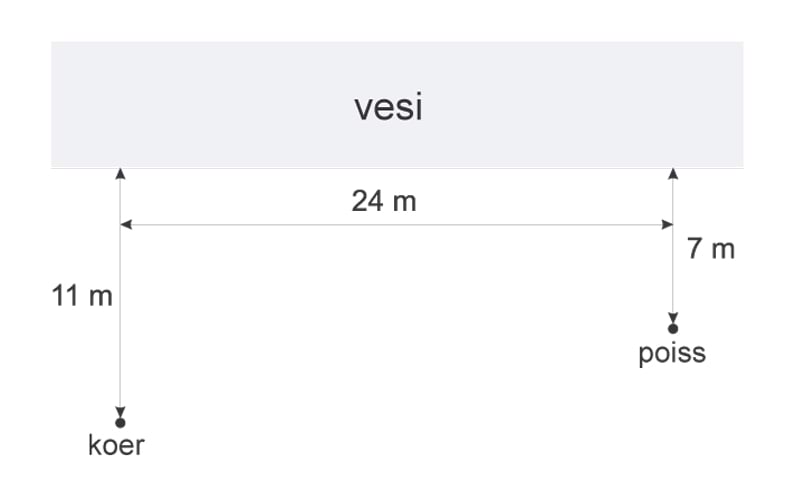This screenshot has width=785, height=481.
Task: Click the arrowhead pointing down at koer
Action: [x=120, y=411]
